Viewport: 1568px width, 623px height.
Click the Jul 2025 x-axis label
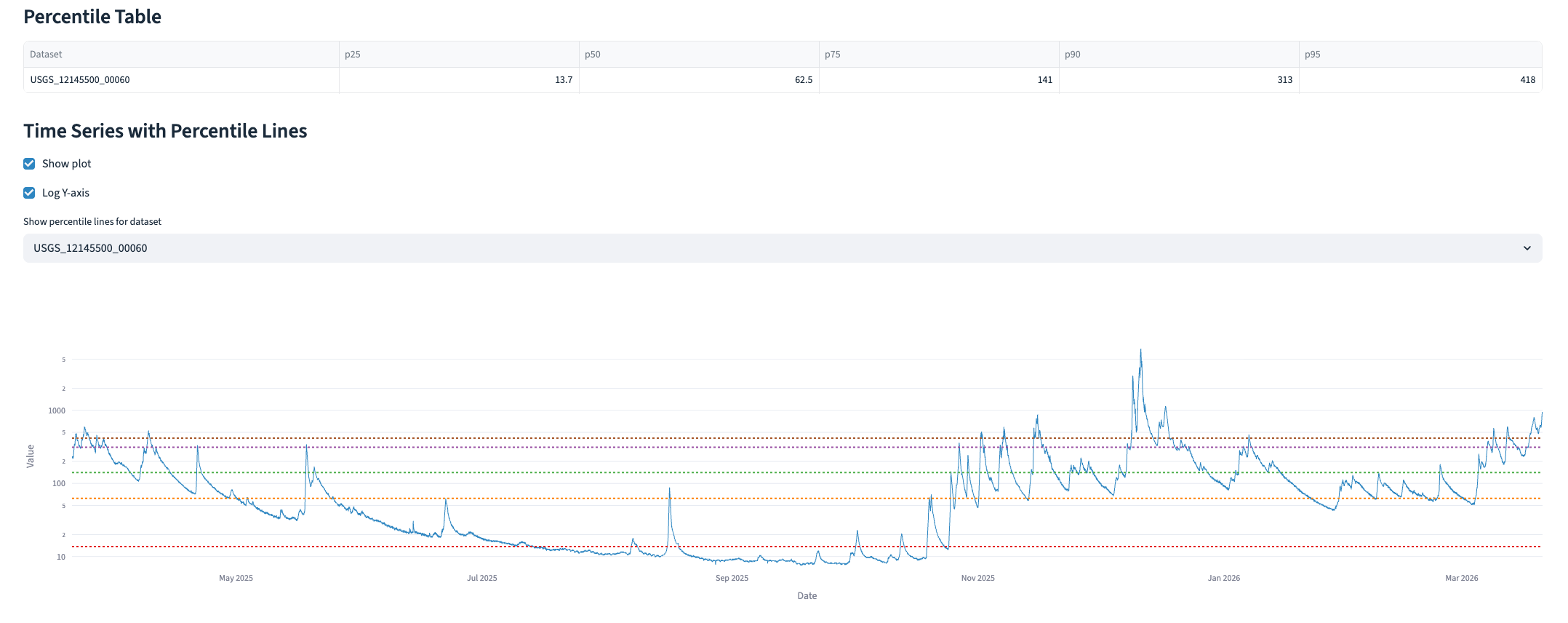click(x=482, y=578)
